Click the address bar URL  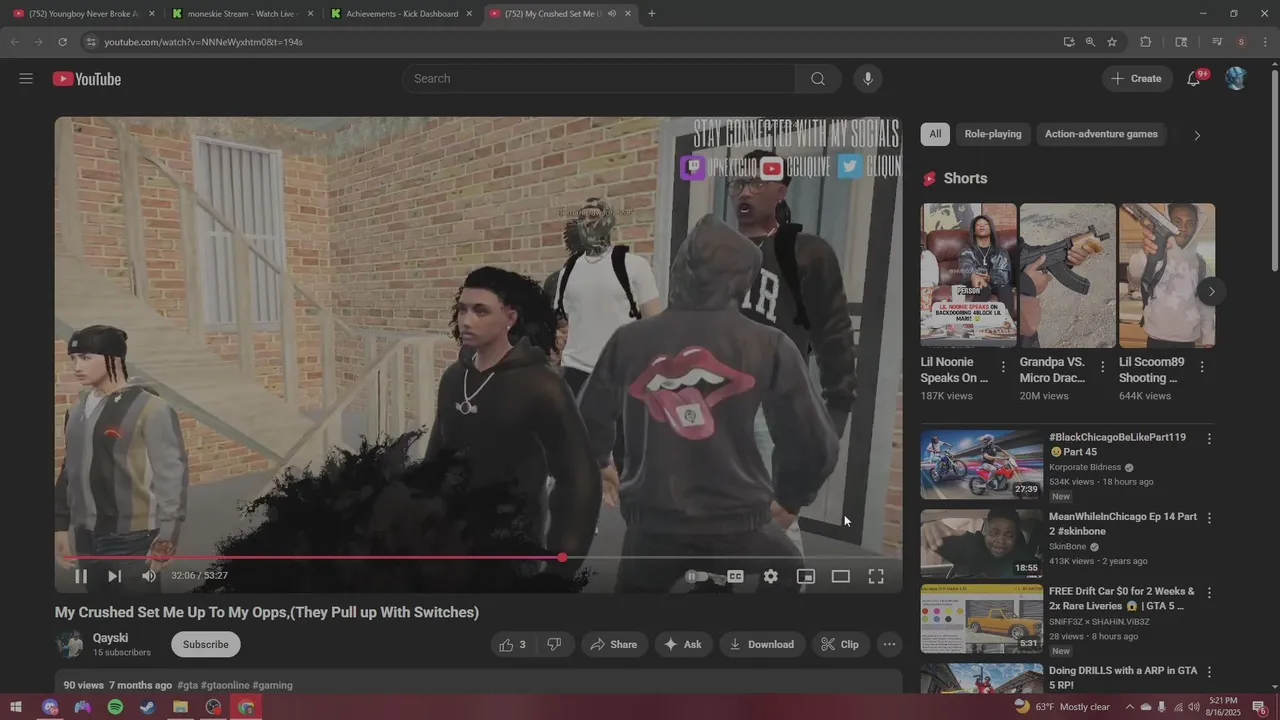click(204, 42)
